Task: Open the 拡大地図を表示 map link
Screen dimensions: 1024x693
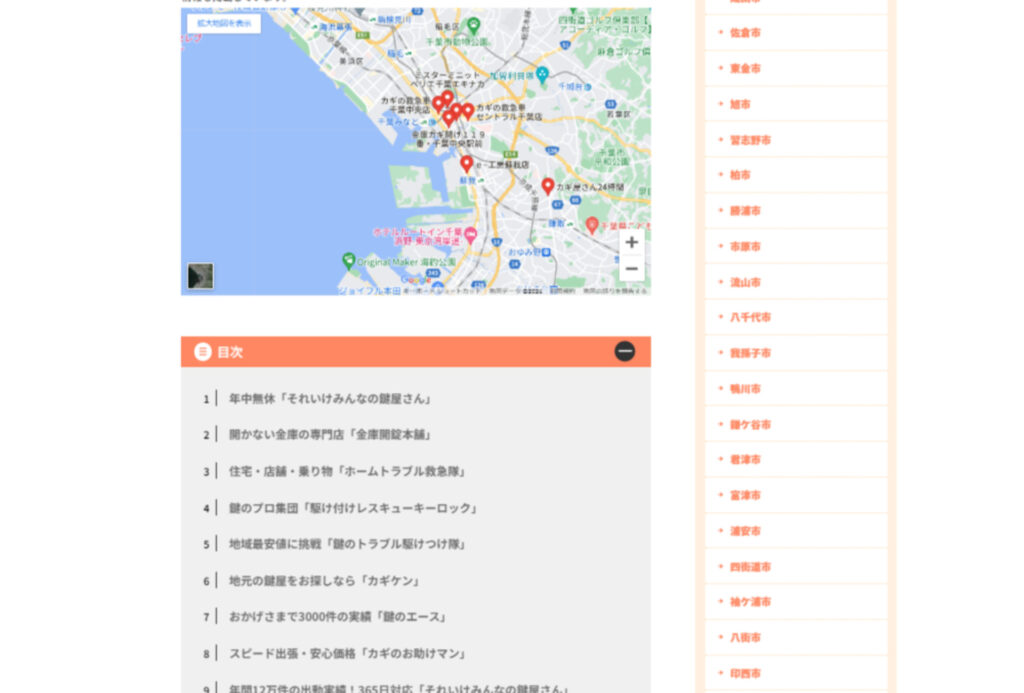Action: (222, 22)
